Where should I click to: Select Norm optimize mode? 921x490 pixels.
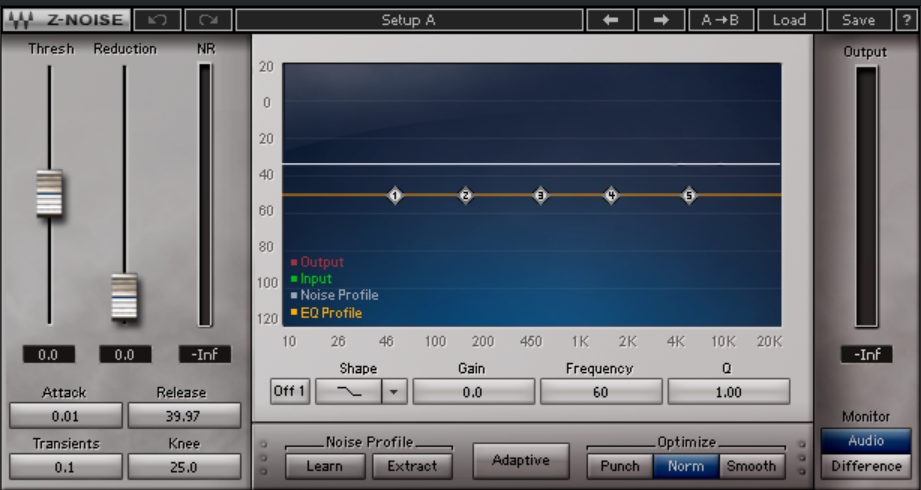pyautogui.click(x=686, y=466)
